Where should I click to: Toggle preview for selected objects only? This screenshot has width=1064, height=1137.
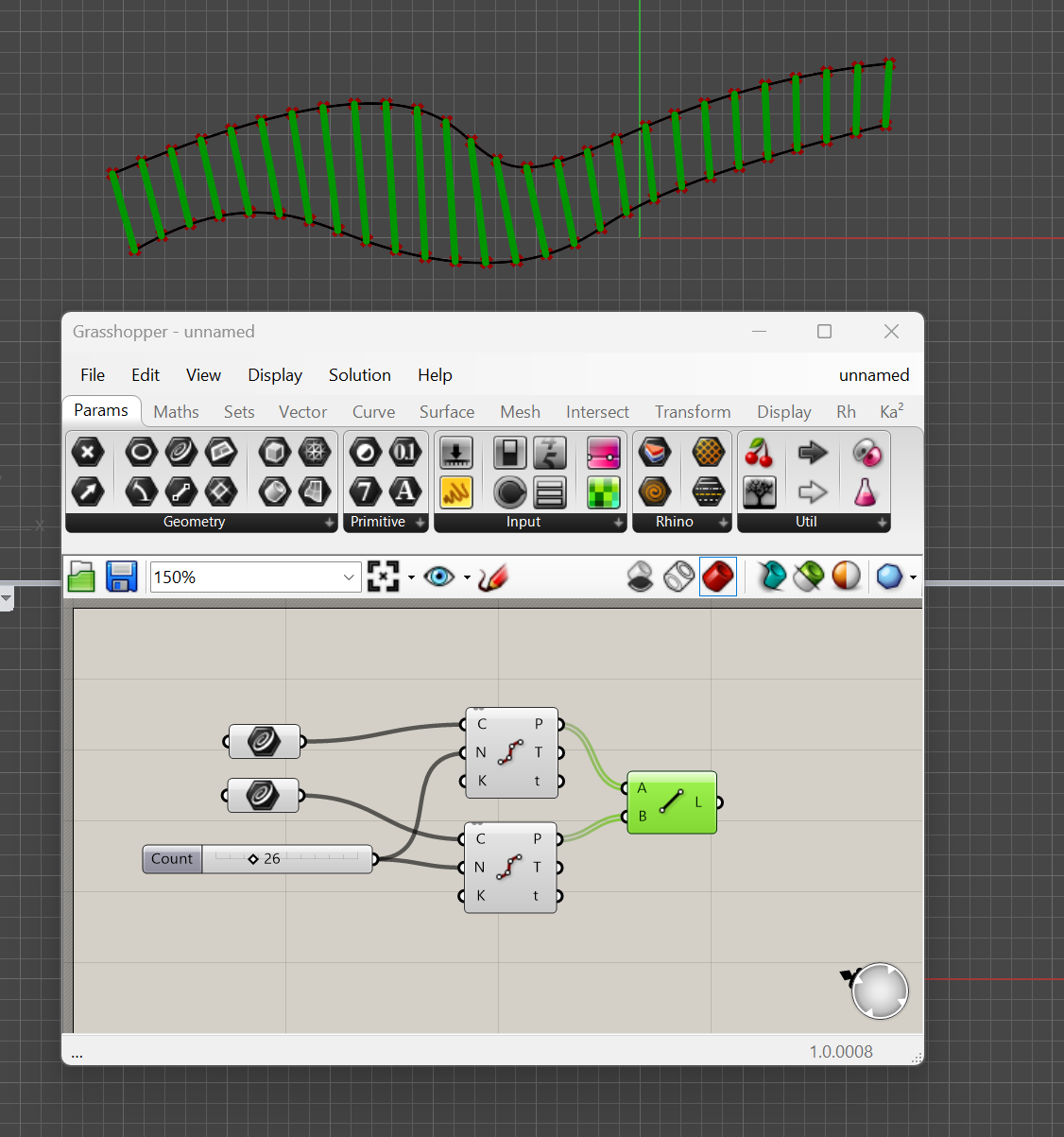coord(808,577)
